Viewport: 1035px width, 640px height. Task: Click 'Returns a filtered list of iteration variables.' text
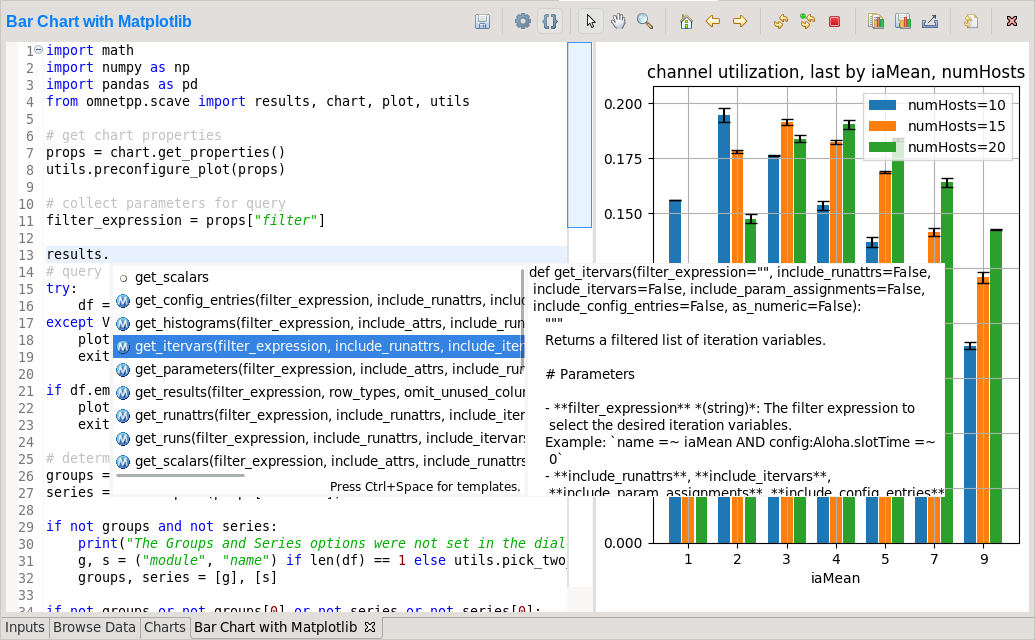tap(685, 340)
